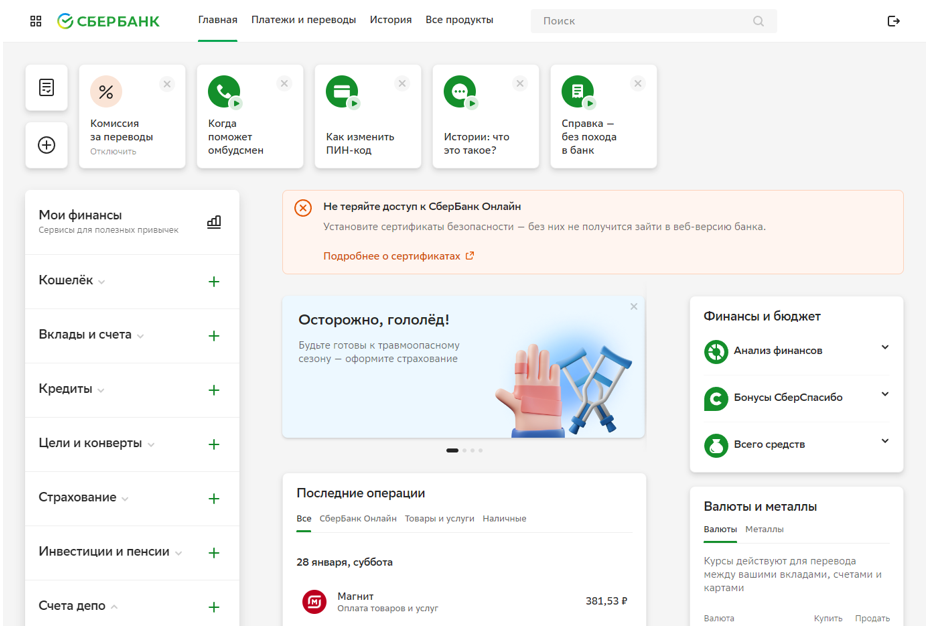
Task: Click the orange warning cross icon
Action: 303,208
